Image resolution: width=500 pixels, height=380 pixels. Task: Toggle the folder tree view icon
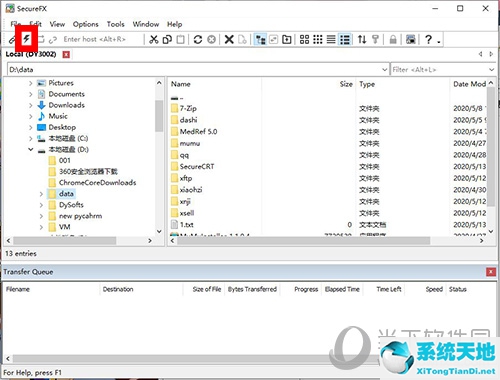[260, 39]
